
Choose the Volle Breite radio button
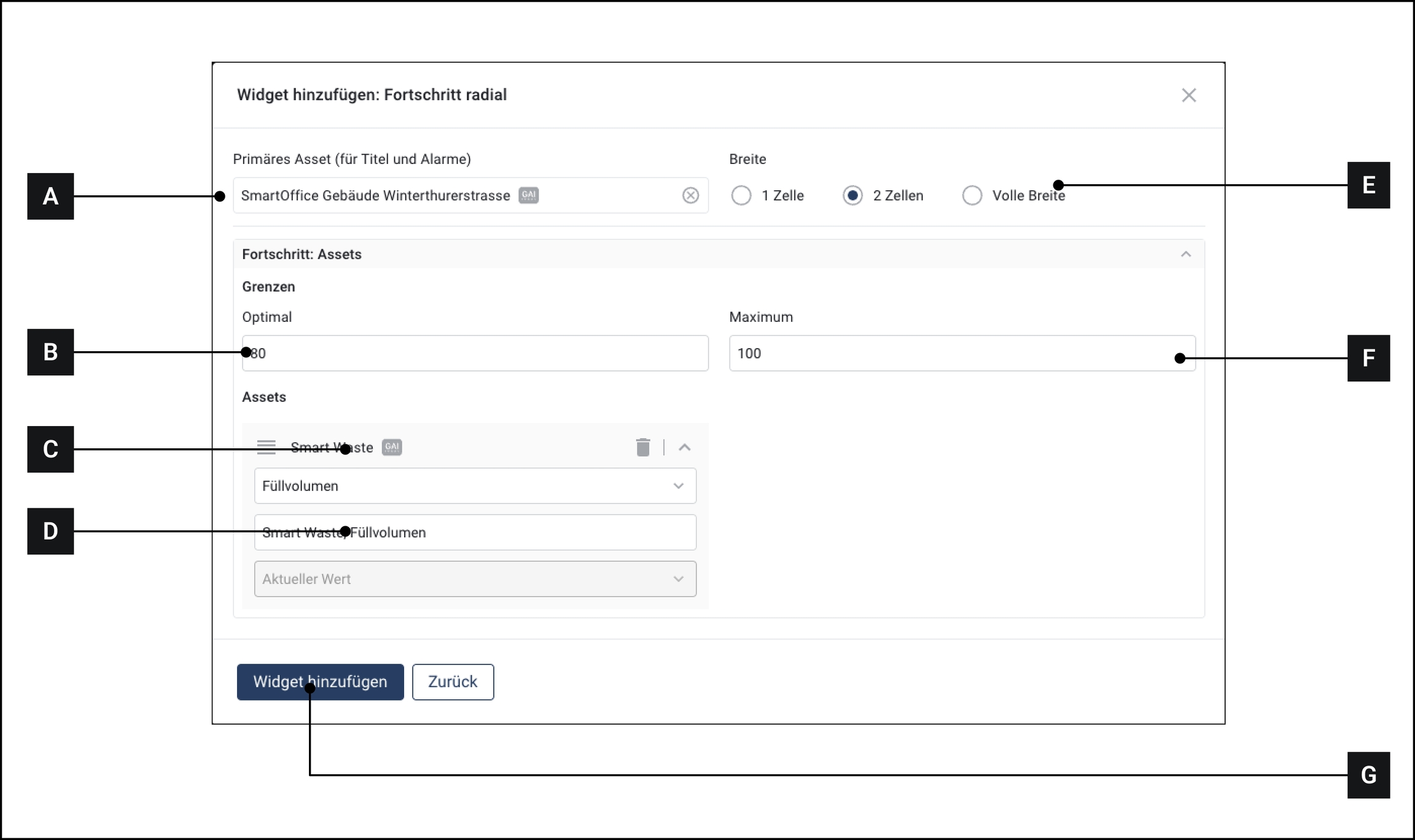972,195
